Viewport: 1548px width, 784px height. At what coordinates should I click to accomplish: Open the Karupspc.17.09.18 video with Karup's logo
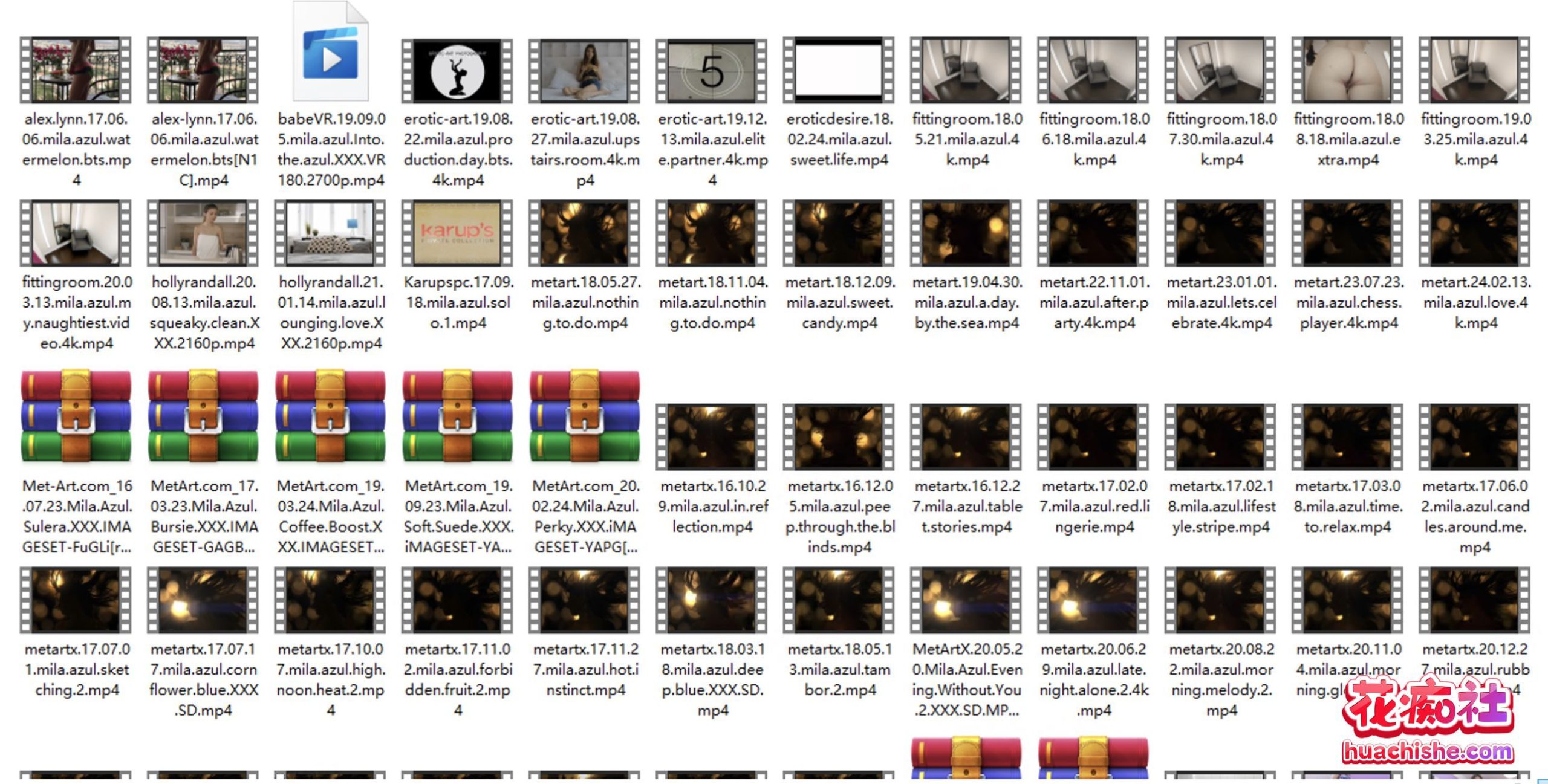pos(458,233)
